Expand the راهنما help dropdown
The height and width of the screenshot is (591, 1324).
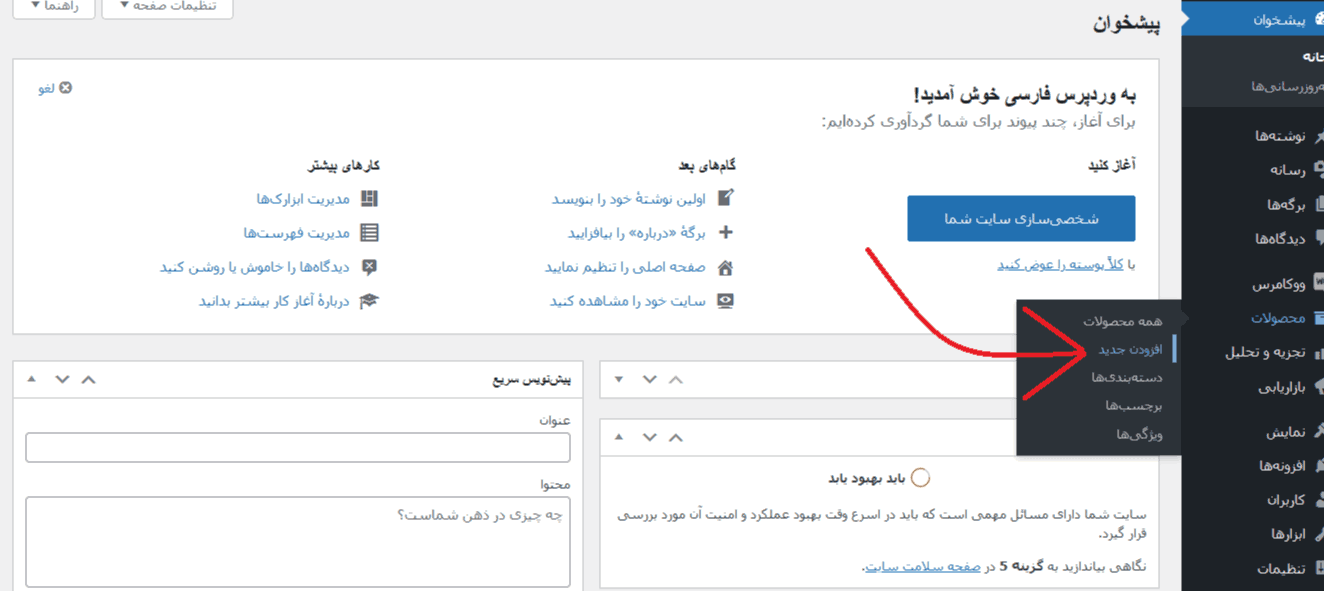click(x=54, y=7)
